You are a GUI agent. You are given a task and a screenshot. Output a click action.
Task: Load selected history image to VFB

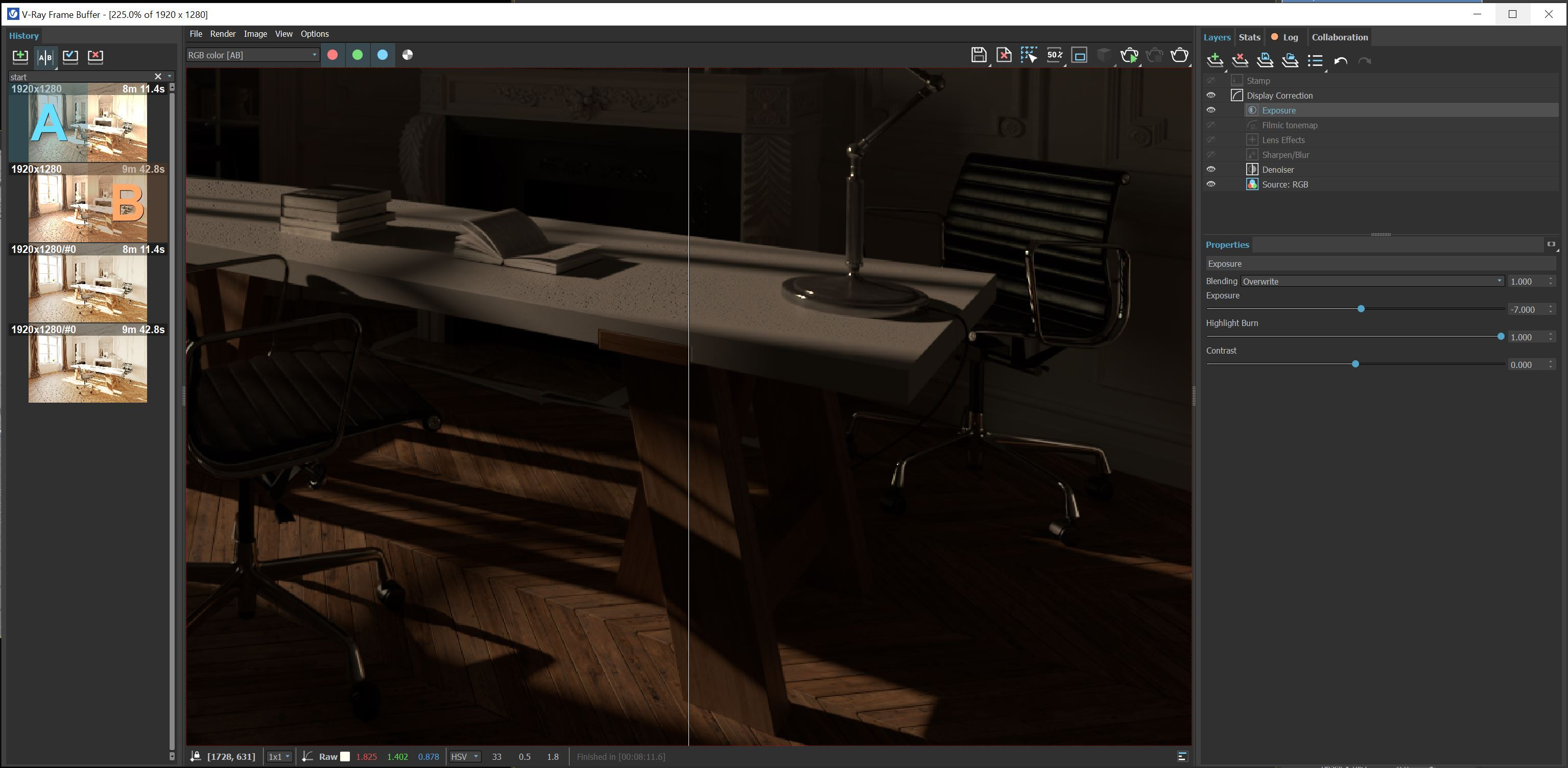click(x=70, y=57)
